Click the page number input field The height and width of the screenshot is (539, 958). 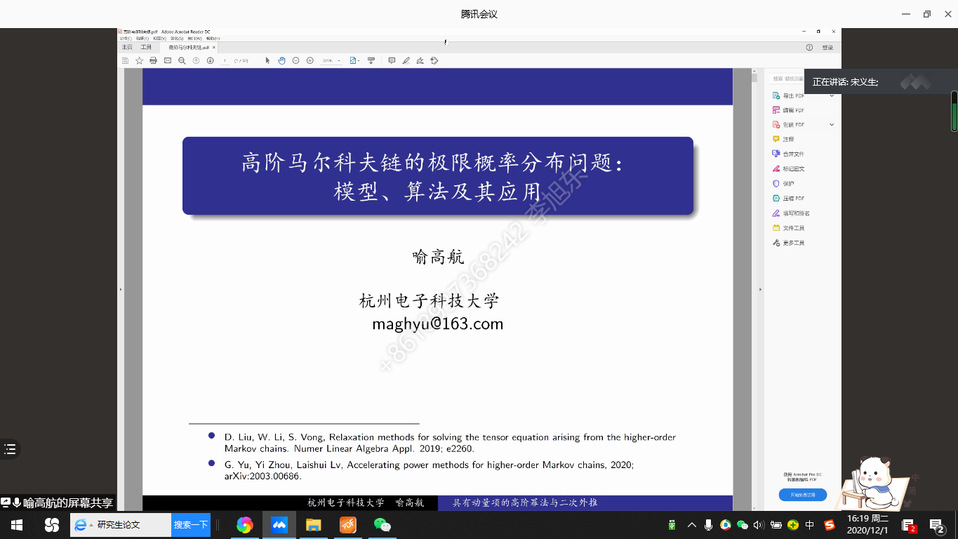[x=225, y=61]
